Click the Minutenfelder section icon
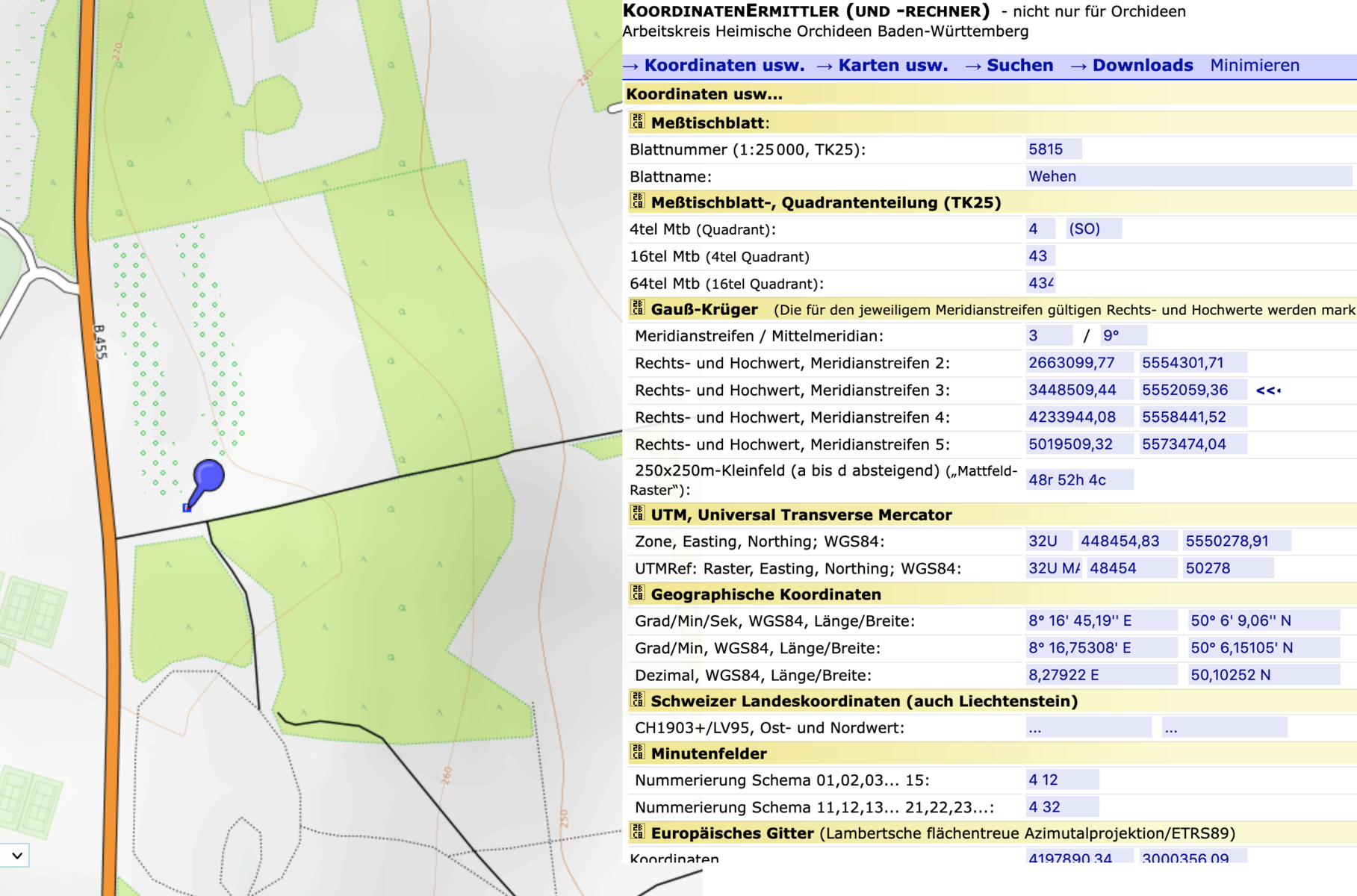This screenshot has width=1357, height=896. click(637, 753)
